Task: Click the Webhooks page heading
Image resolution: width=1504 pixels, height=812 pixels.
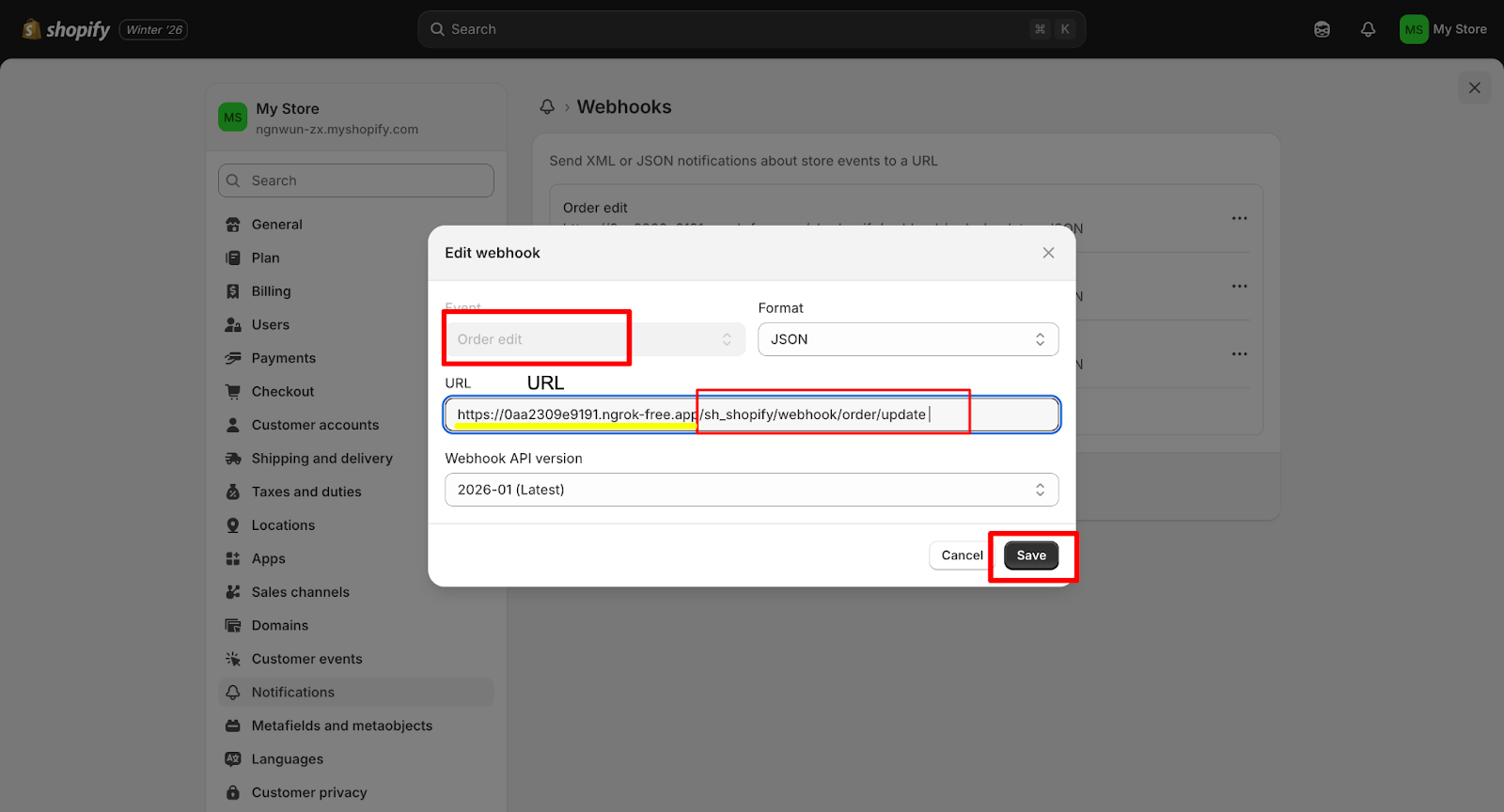Action: pos(624,107)
